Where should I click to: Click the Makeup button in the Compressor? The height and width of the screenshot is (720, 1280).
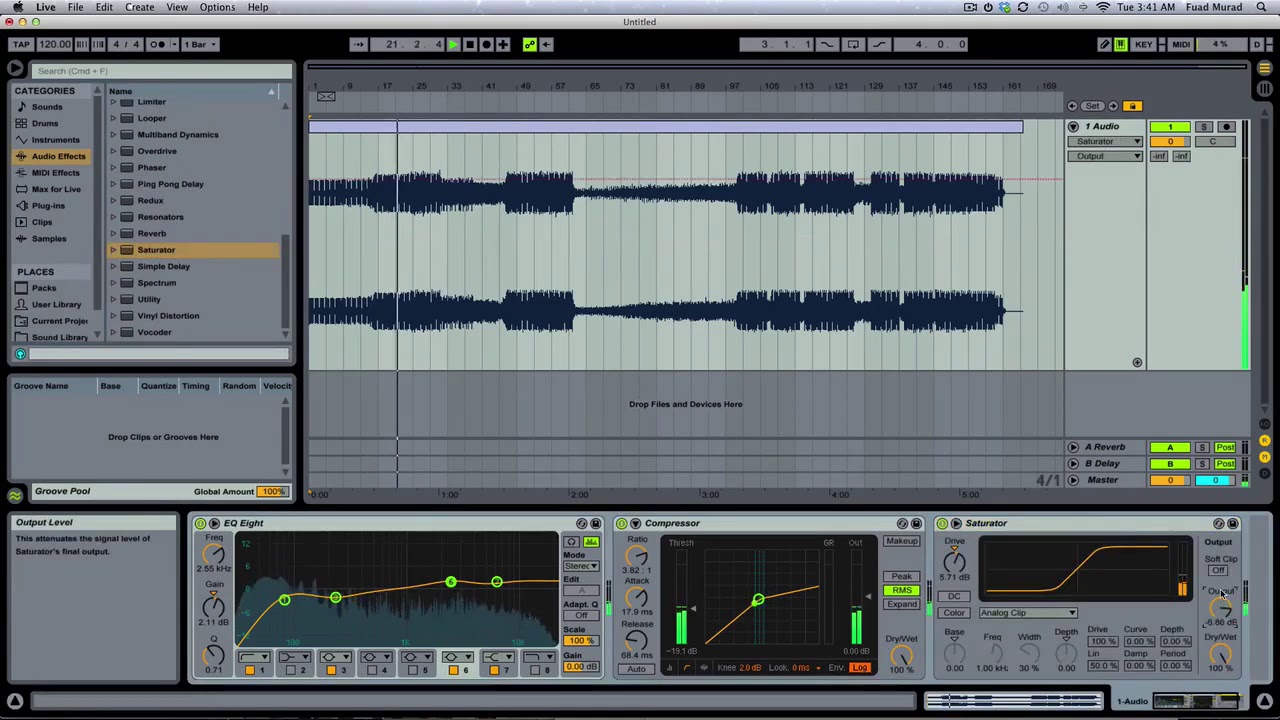tap(901, 542)
